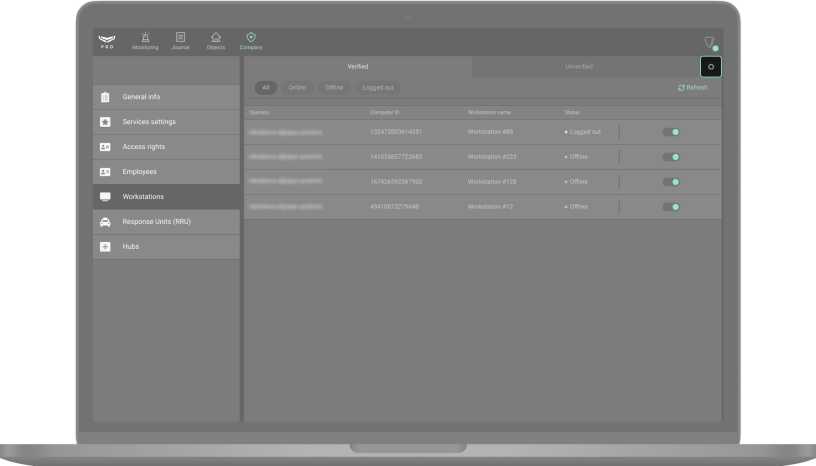
Task: Go to Employees section
Action: (x=166, y=172)
